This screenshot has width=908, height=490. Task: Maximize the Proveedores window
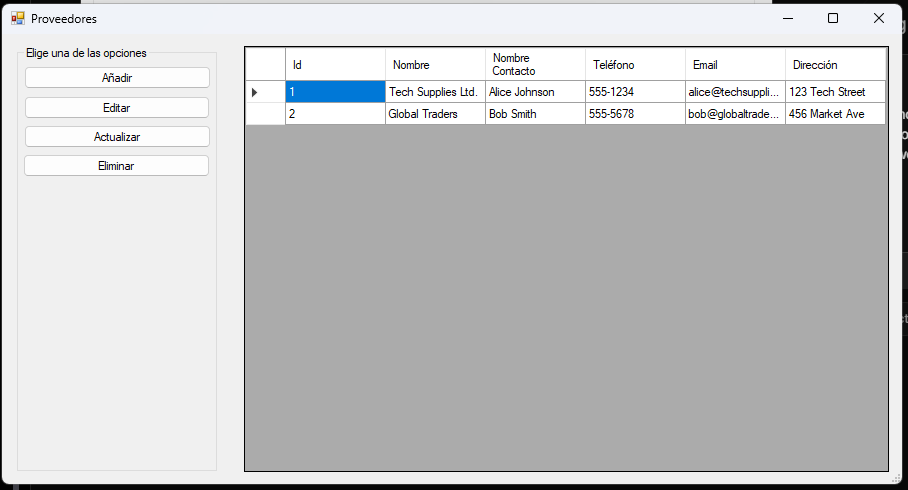832,18
